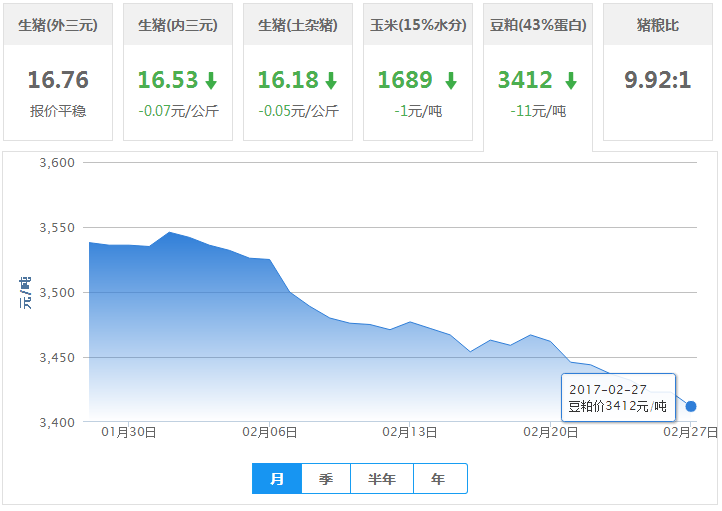Click the -1元/吨 change text
Image resolution: width=722 pixels, height=511 pixels.
tap(418, 111)
